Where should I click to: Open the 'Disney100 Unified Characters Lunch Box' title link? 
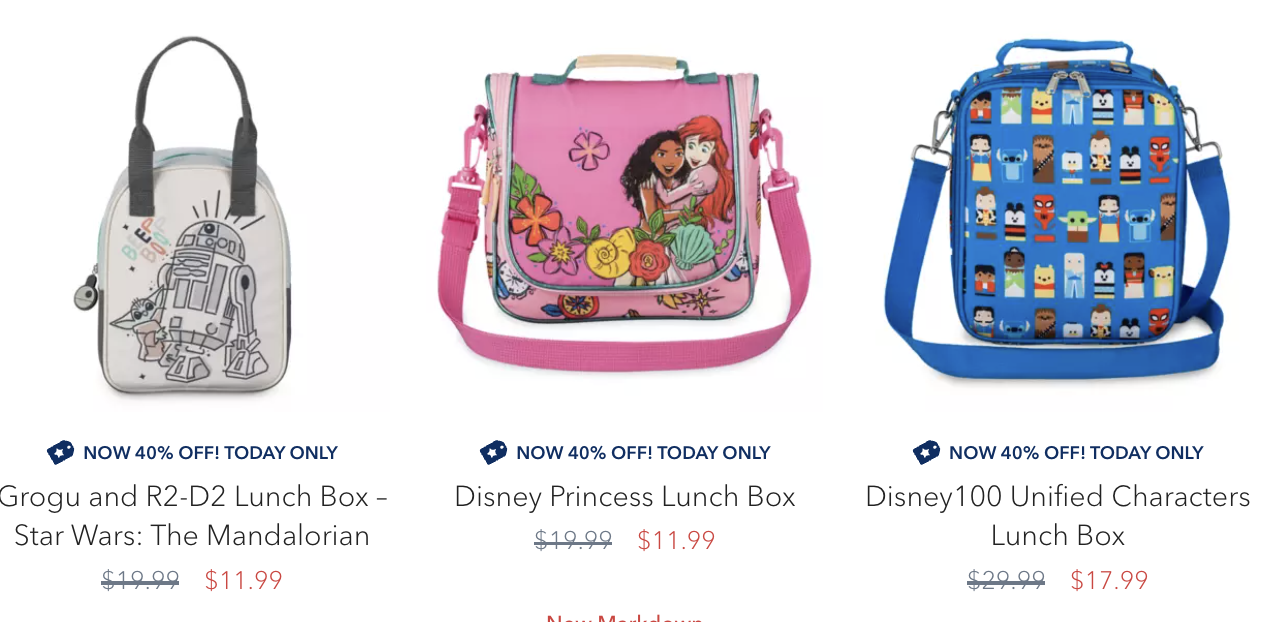(x=1058, y=516)
